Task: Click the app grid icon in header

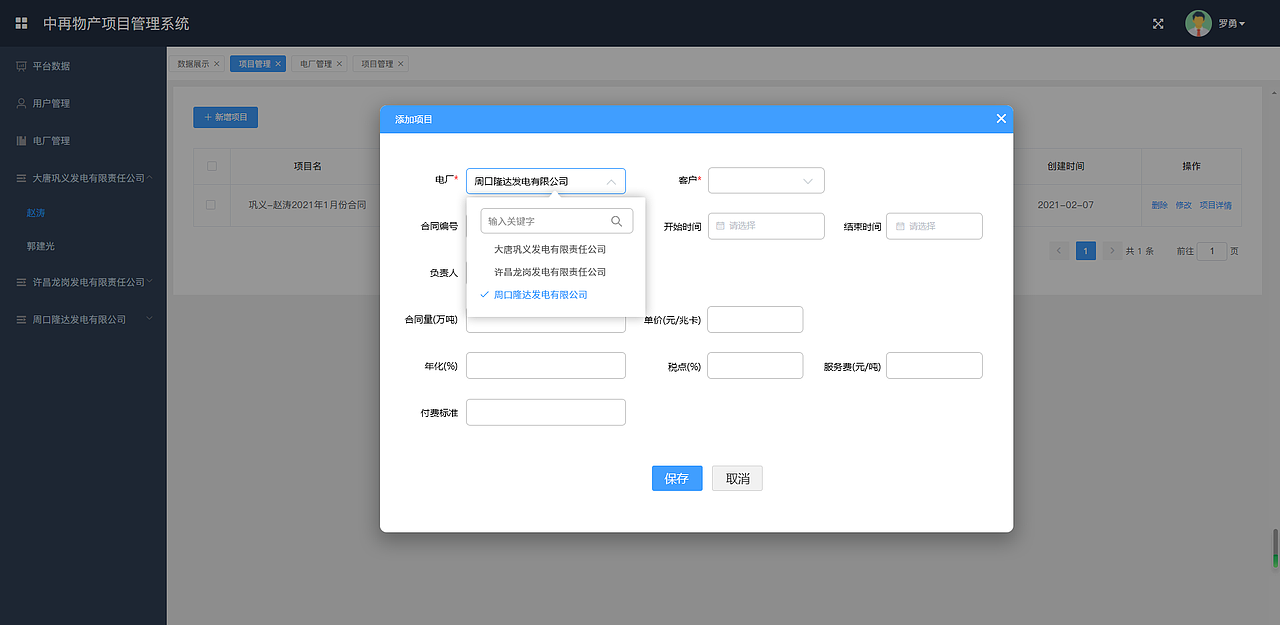Action: [21, 23]
